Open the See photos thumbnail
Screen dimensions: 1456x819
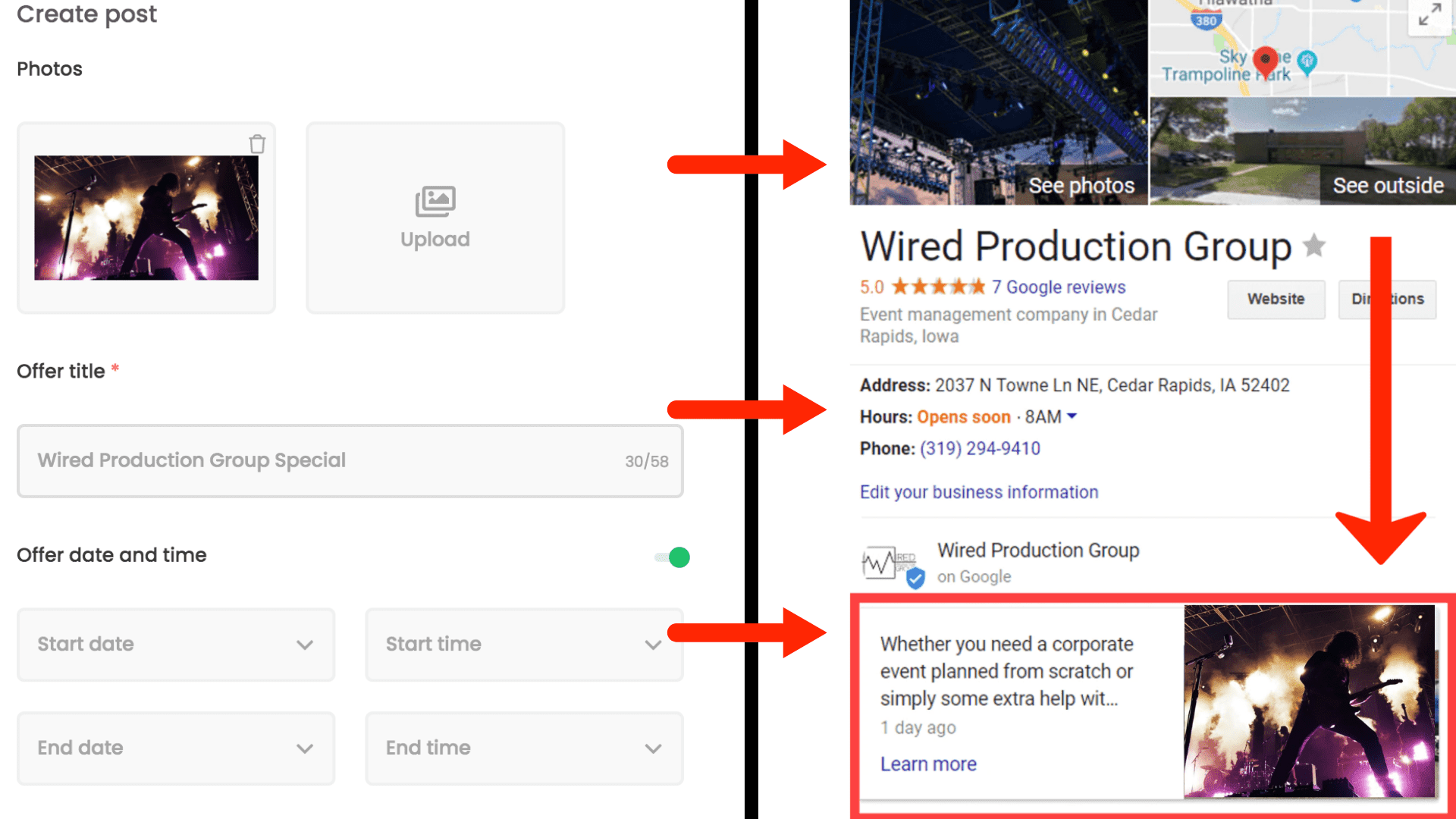[x=999, y=102]
